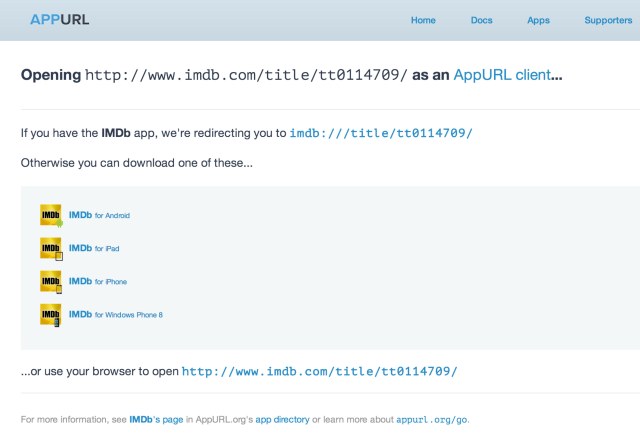
Task: Open the imdb:///title/tt0114709/ redirect link
Action: pos(381,133)
